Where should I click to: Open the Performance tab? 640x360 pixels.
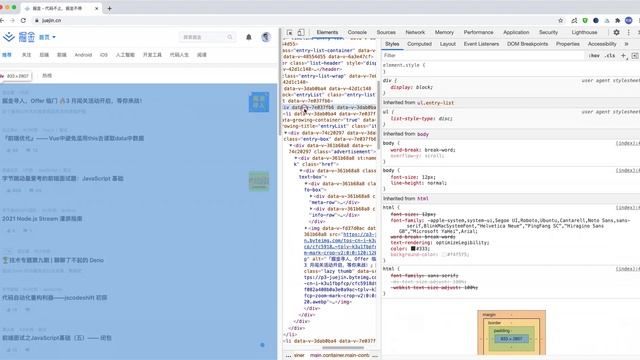pyautogui.click(x=478, y=32)
